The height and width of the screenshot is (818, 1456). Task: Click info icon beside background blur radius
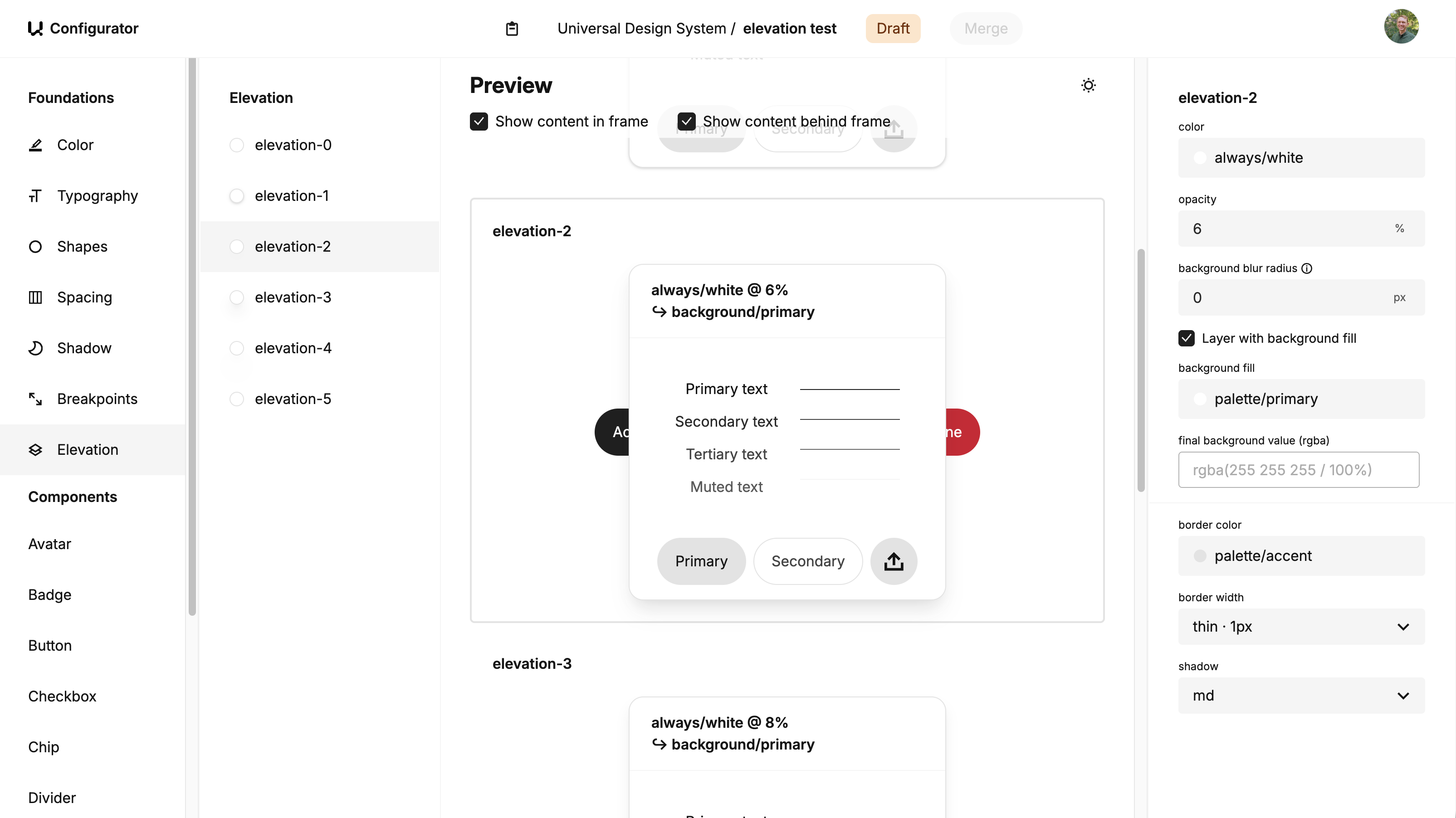coord(1307,268)
